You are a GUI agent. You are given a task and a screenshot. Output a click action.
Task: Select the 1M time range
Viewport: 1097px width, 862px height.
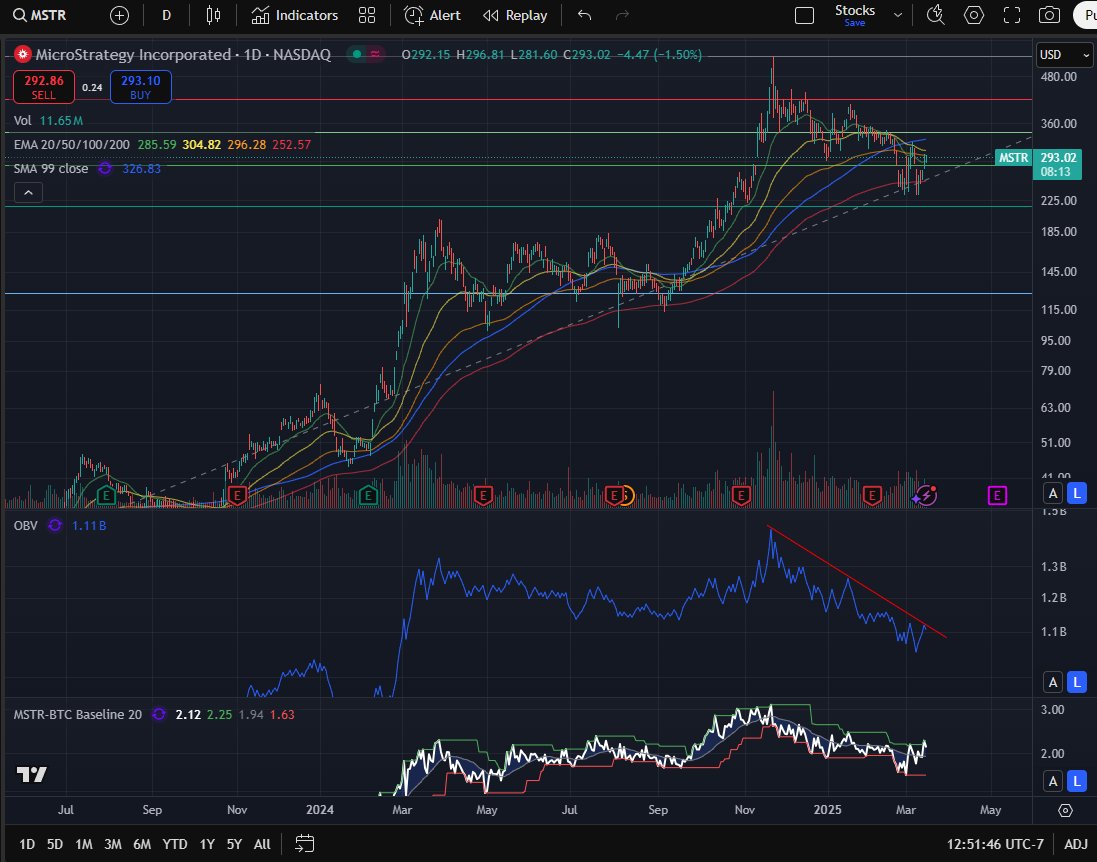(84, 844)
